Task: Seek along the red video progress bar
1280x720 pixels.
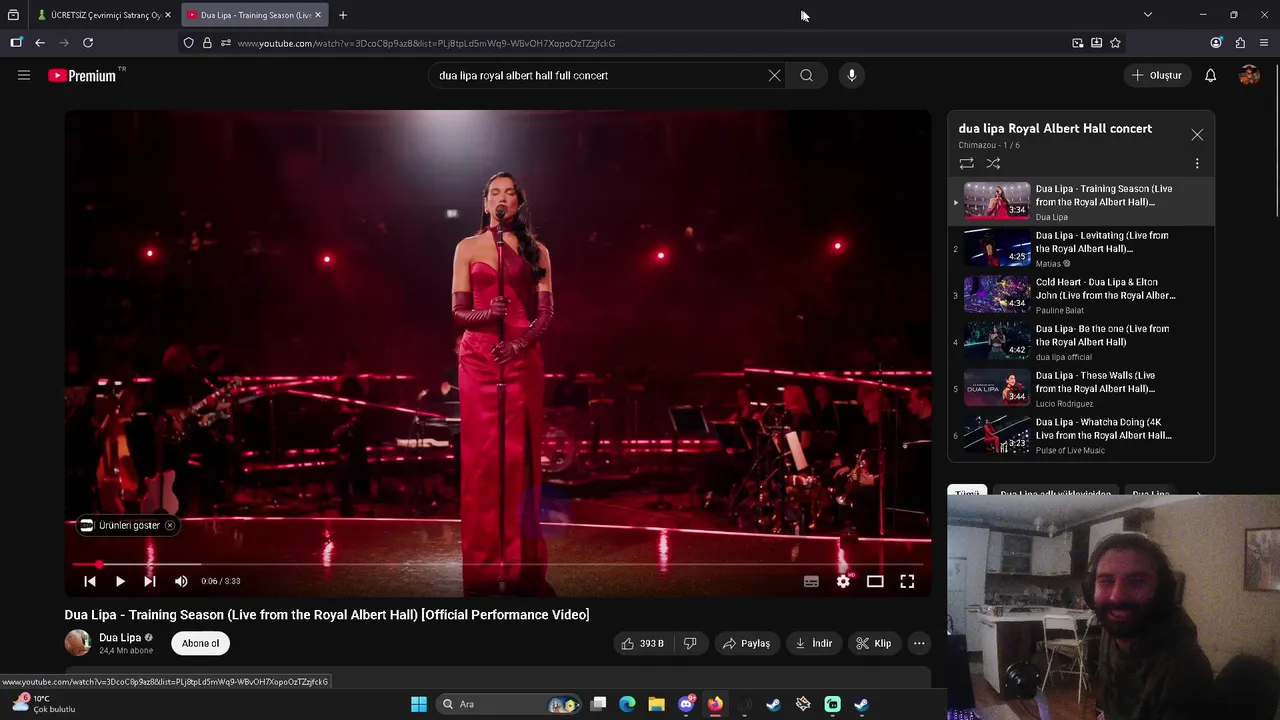Action: click(x=498, y=565)
